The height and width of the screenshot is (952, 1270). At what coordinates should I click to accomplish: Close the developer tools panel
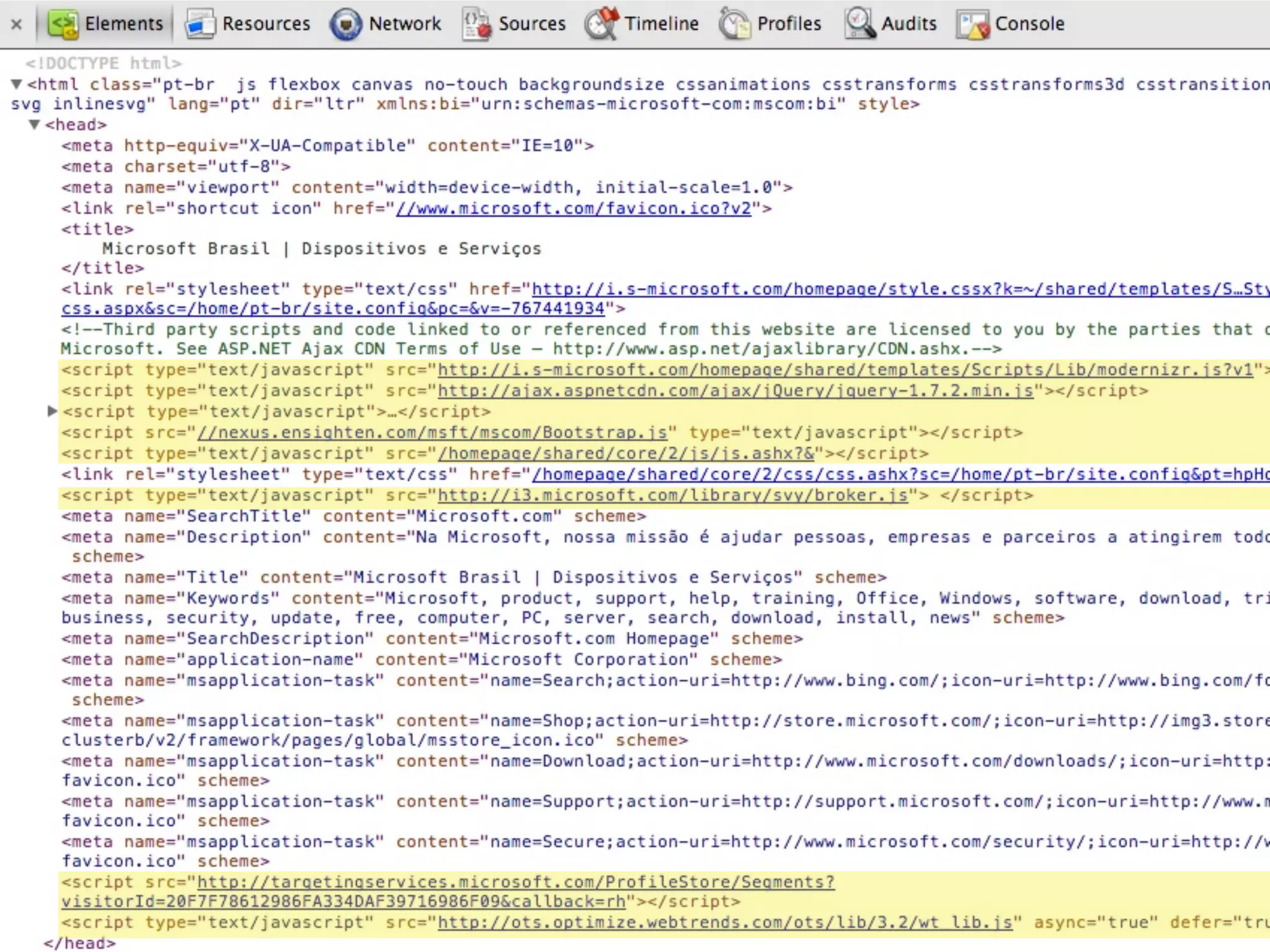click(x=17, y=24)
